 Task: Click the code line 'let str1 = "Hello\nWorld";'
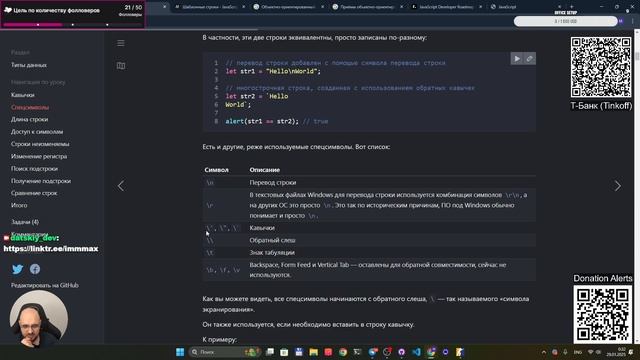273,71
